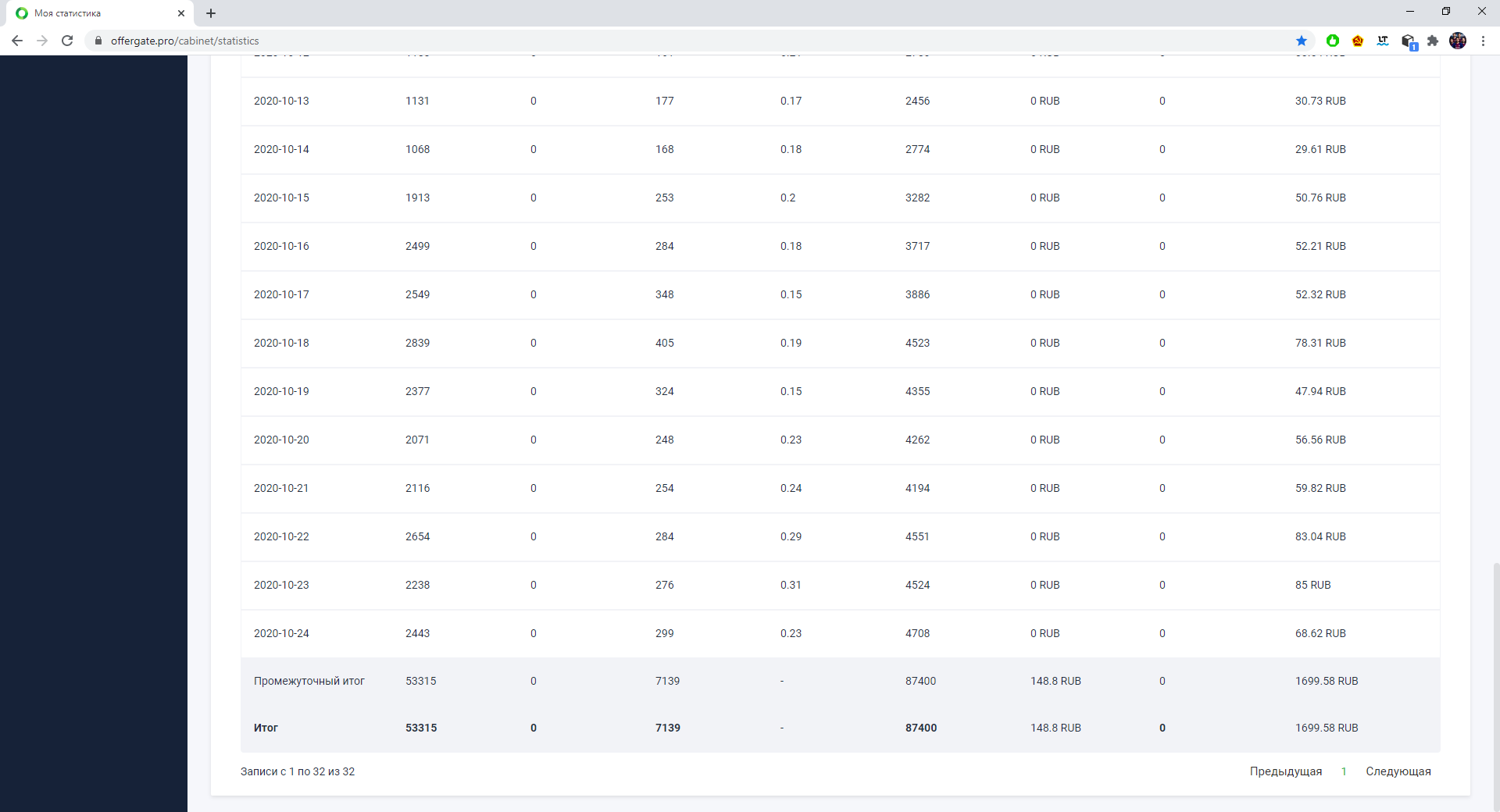Click the site padlock security icon

pyautogui.click(x=98, y=41)
